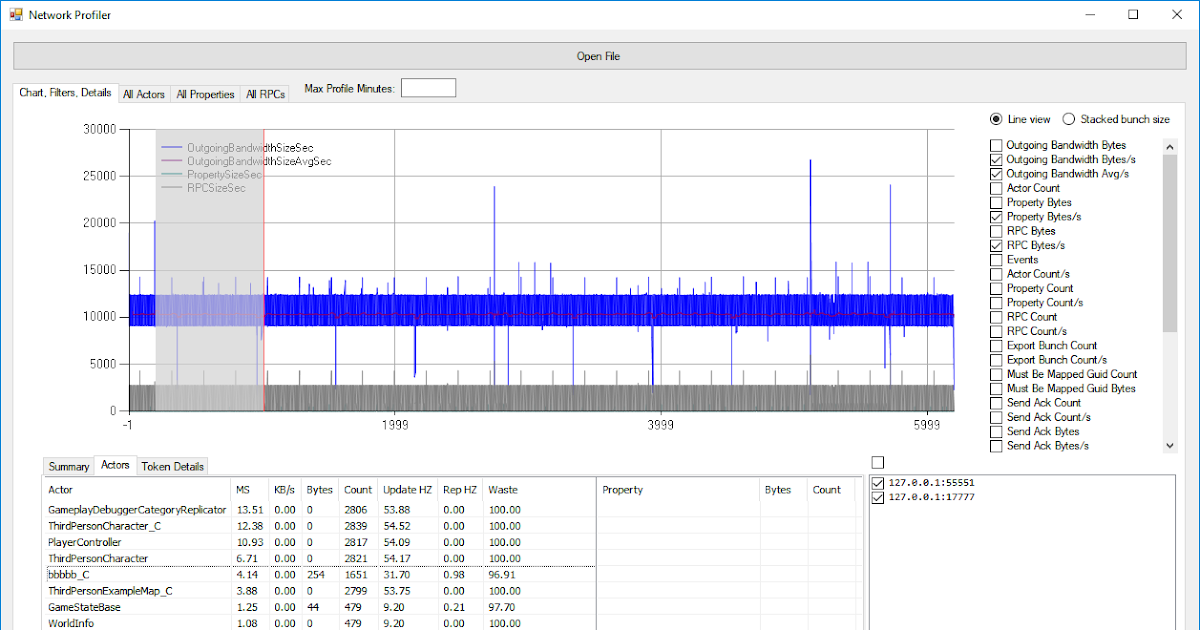Switch to the All Actors tab
Screen dimensions: 1200x630
(x=144, y=94)
